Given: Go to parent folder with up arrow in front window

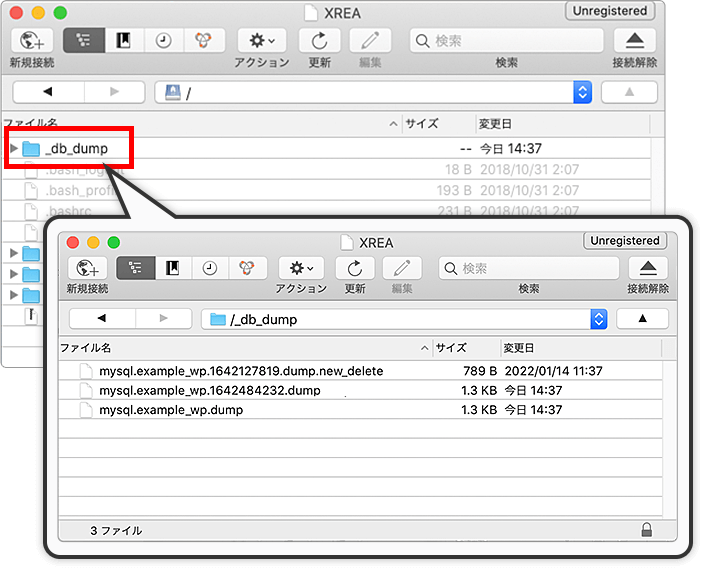Looking at the screenshot, I should tap(642, 319).
